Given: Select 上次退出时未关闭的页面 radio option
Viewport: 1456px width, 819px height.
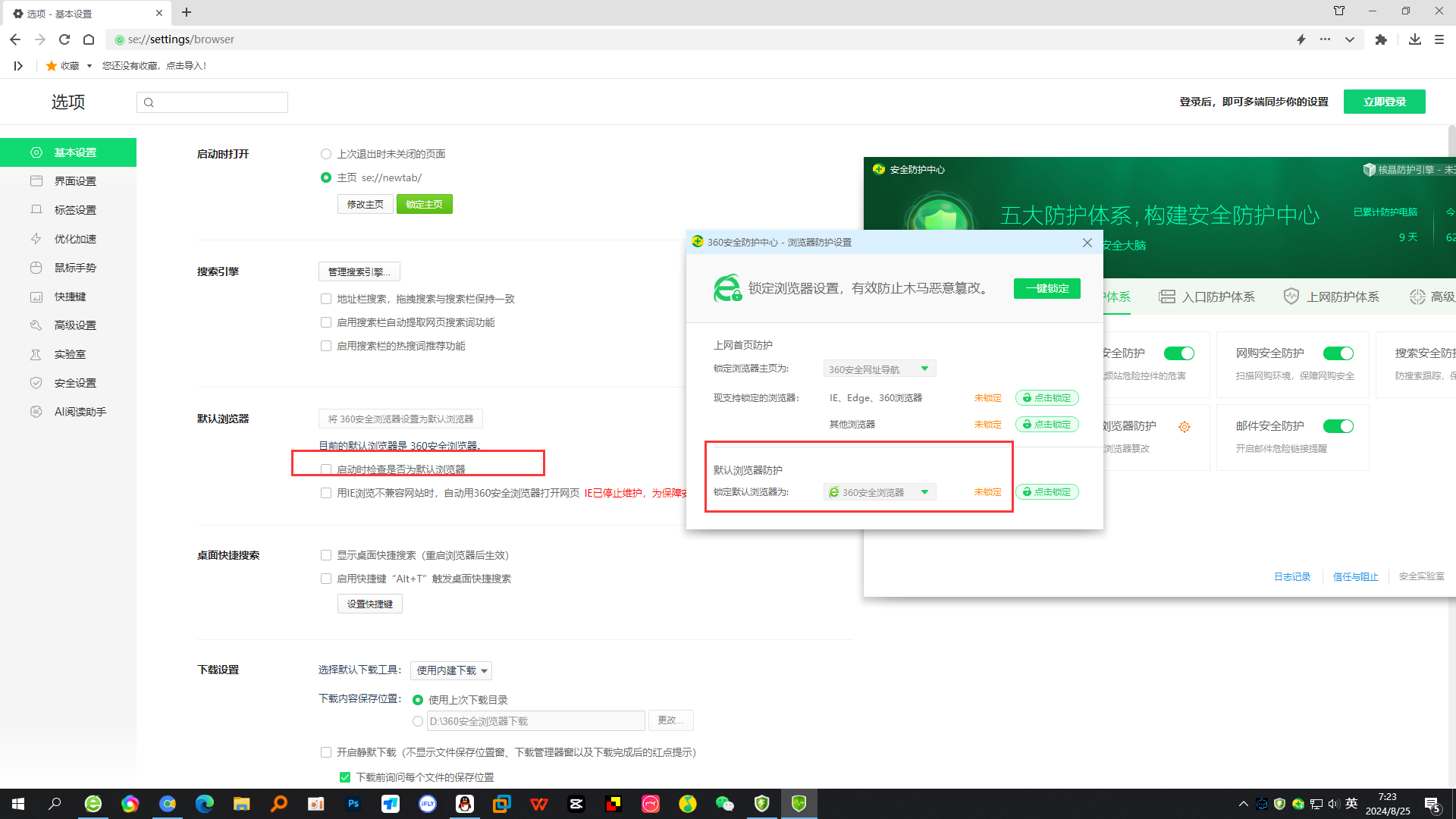Looking at the screenshot, I should coord(326,154).
